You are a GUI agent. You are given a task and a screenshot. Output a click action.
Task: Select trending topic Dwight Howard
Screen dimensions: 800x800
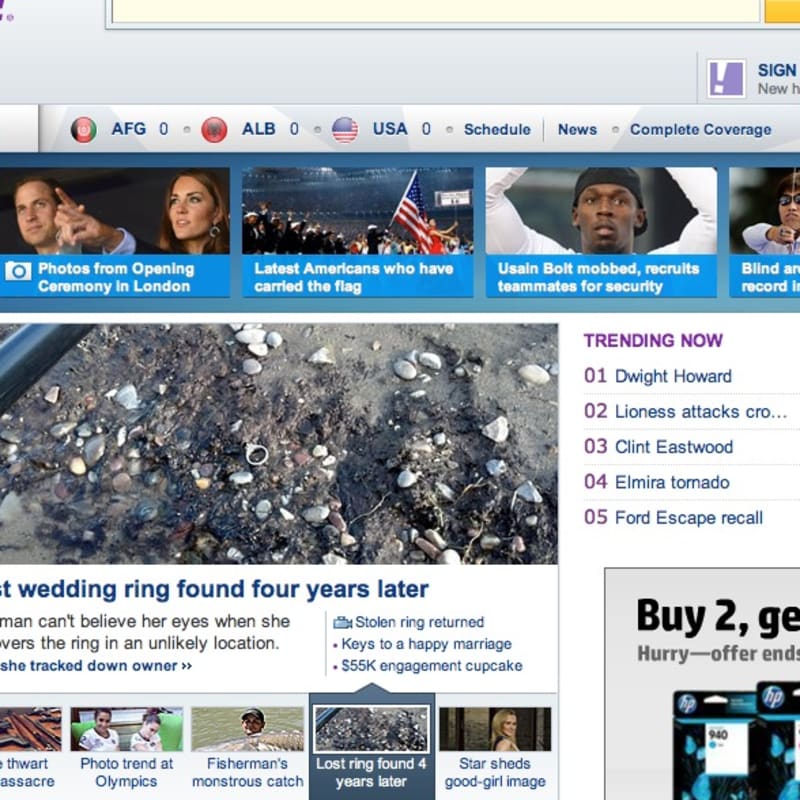tap(673, 376)
